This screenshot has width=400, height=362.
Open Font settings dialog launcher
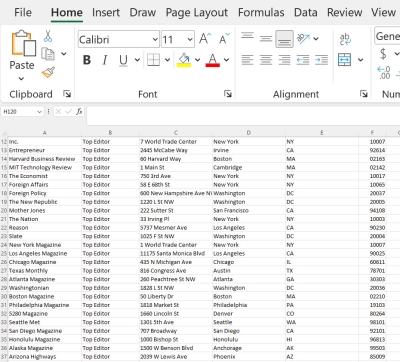click(228, 94)
